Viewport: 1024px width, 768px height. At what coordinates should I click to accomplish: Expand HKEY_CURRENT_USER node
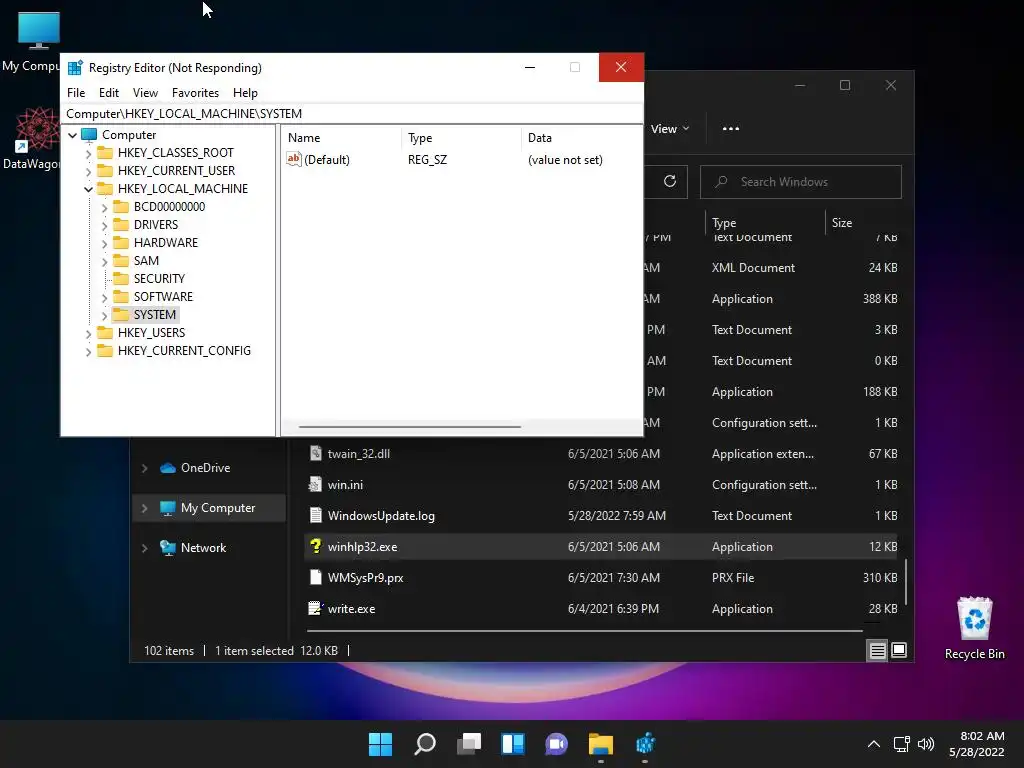coord(88,171)
